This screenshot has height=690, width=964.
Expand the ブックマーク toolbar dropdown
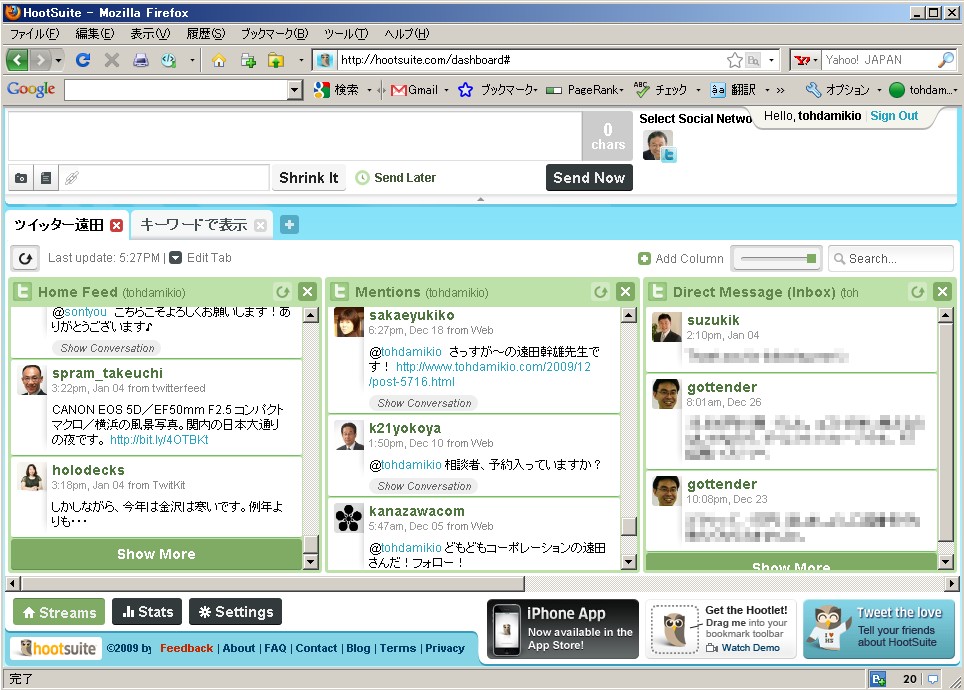click(536, 90)
